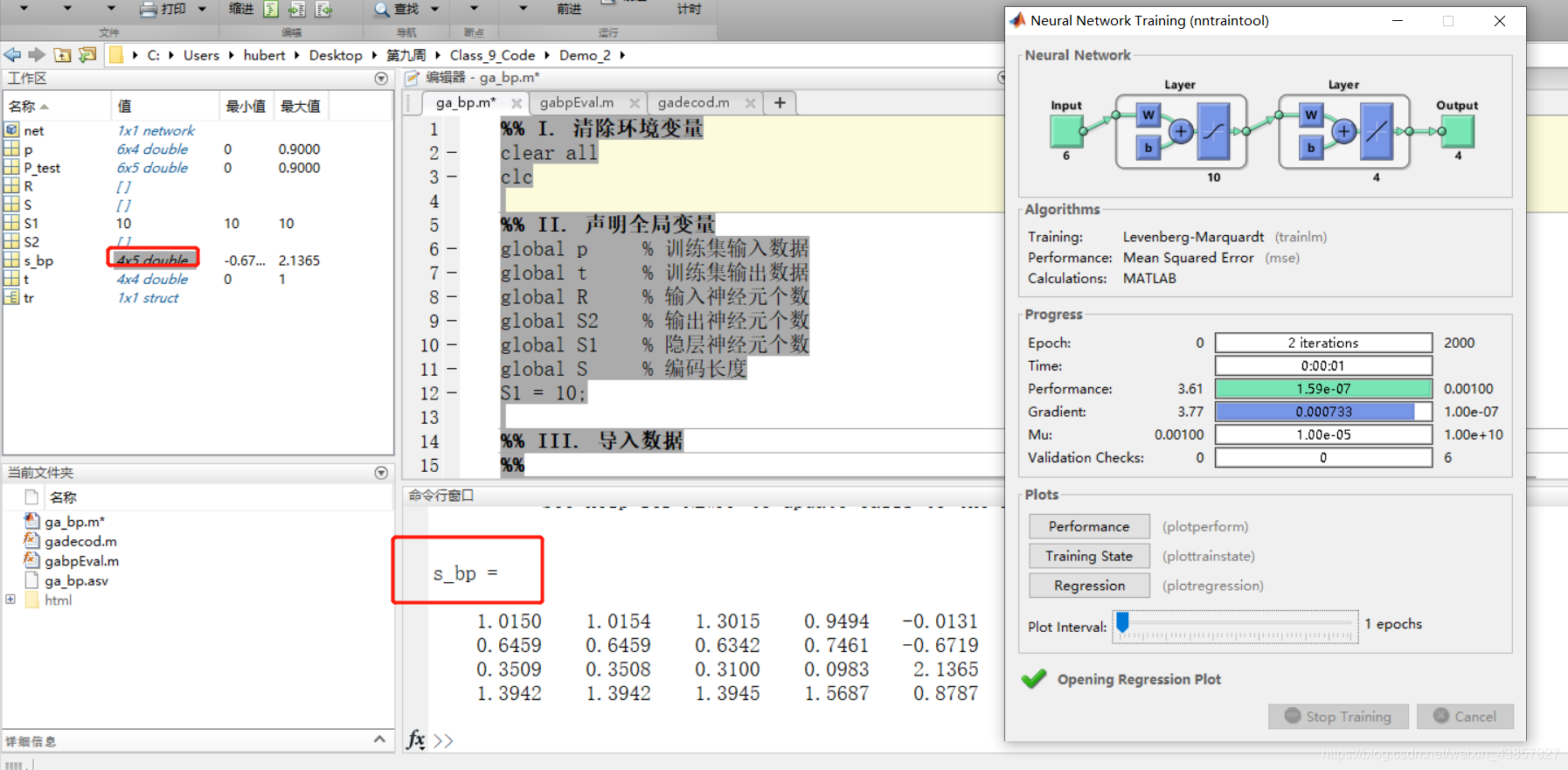Click the increase indent icon in the toolbar
This screenshot has width=1568, height=770.
click(x=297, y=9)
